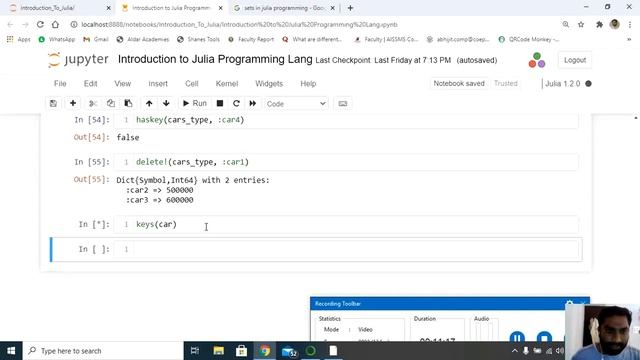Click the Julia logo dots icon

(x=537, y=60)
